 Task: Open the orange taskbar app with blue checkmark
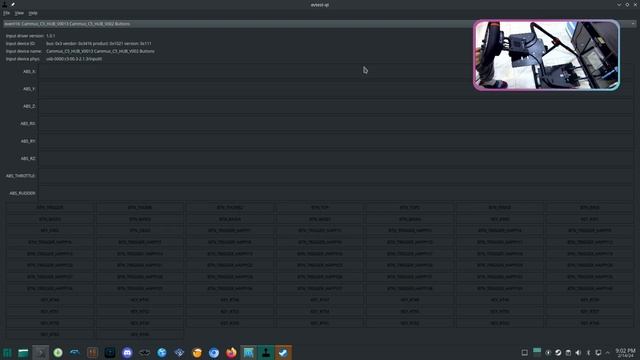point(283,353)
